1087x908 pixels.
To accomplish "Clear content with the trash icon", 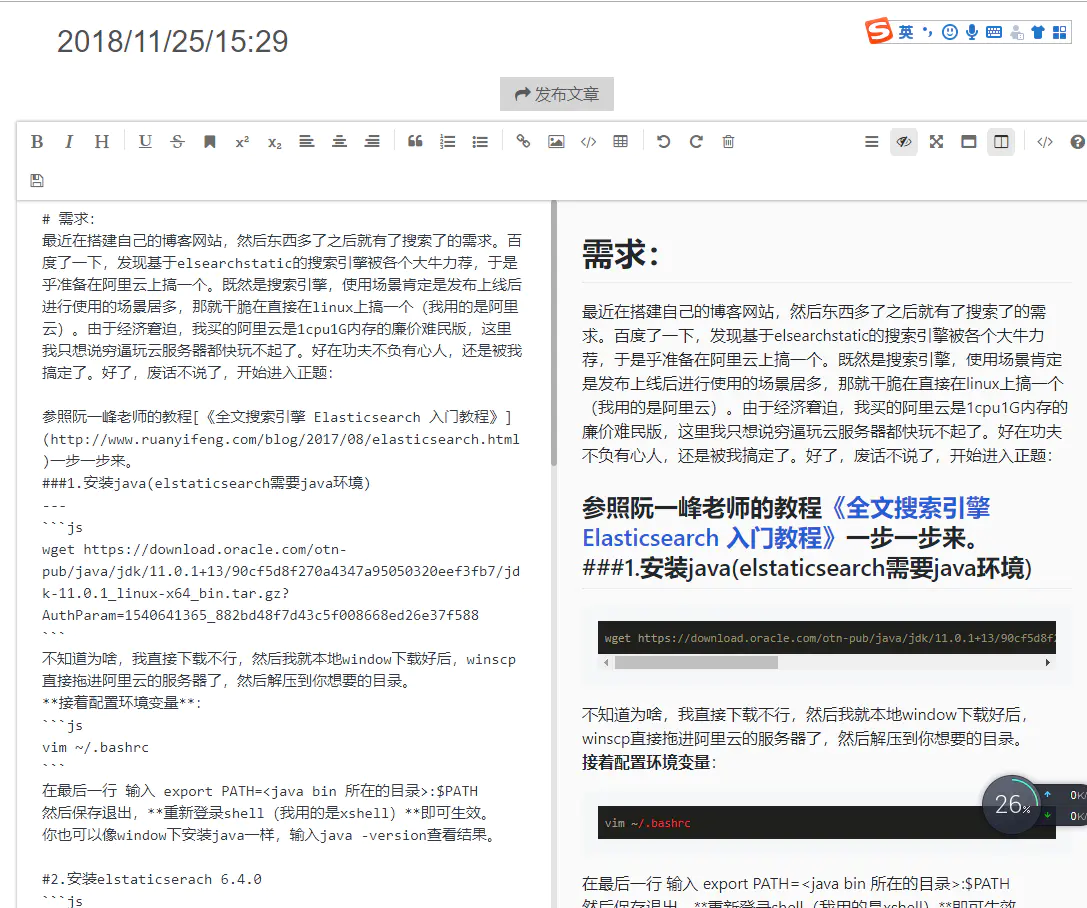I will point(728,142).
